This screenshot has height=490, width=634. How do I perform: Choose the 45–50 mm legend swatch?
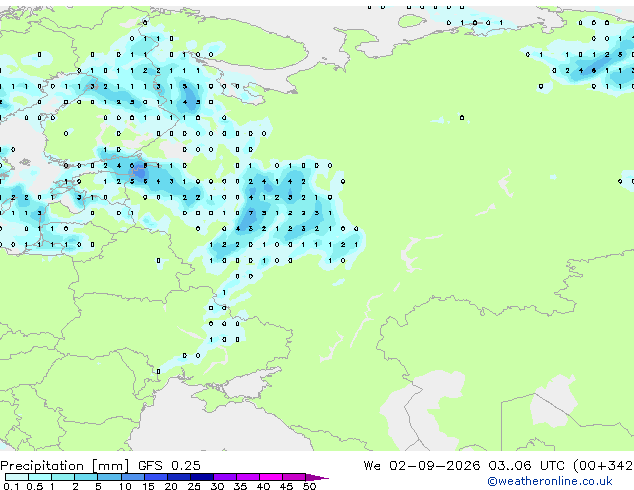tap(294, 477)
